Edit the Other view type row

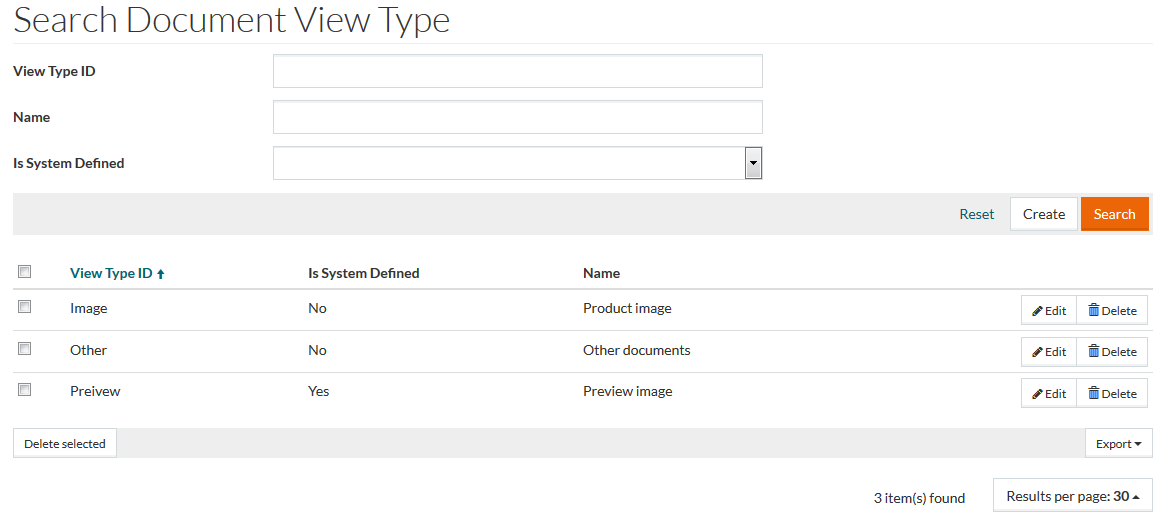[1048, 352]
